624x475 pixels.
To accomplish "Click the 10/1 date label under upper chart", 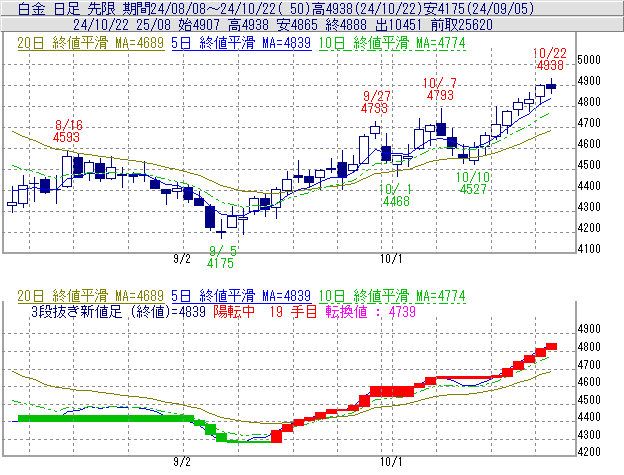I will (391, 259).
